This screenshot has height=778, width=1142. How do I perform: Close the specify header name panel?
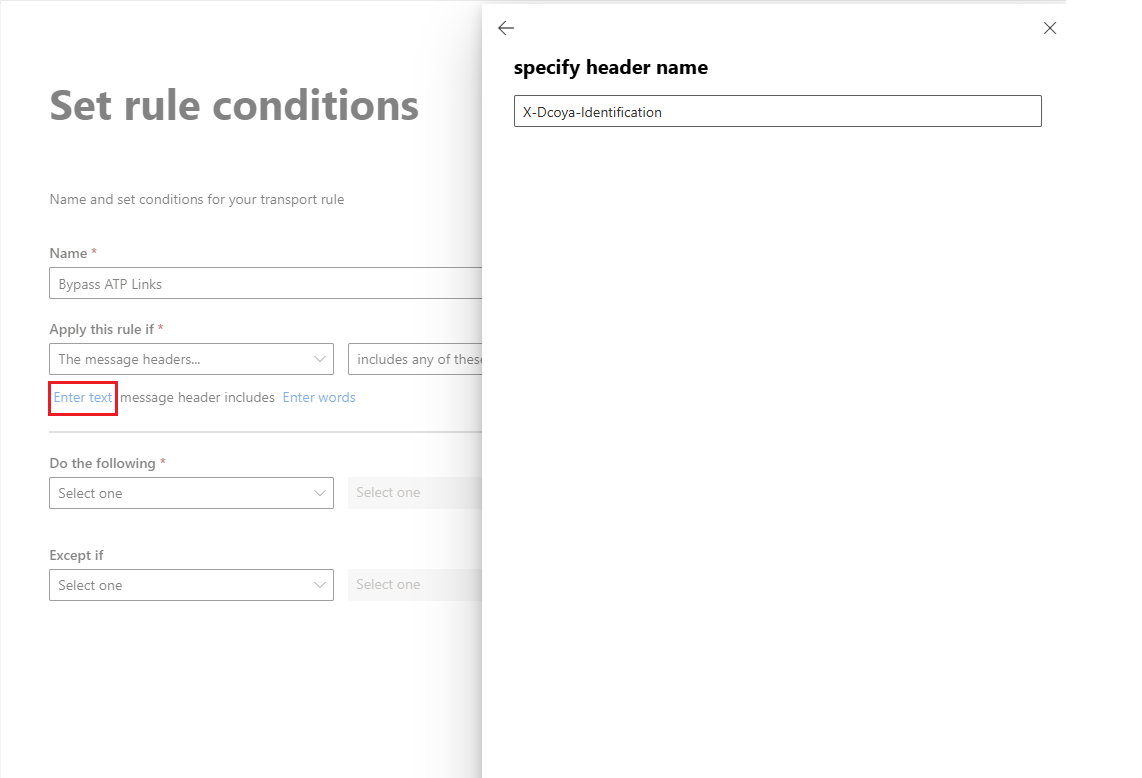[x=1050, y=28]
